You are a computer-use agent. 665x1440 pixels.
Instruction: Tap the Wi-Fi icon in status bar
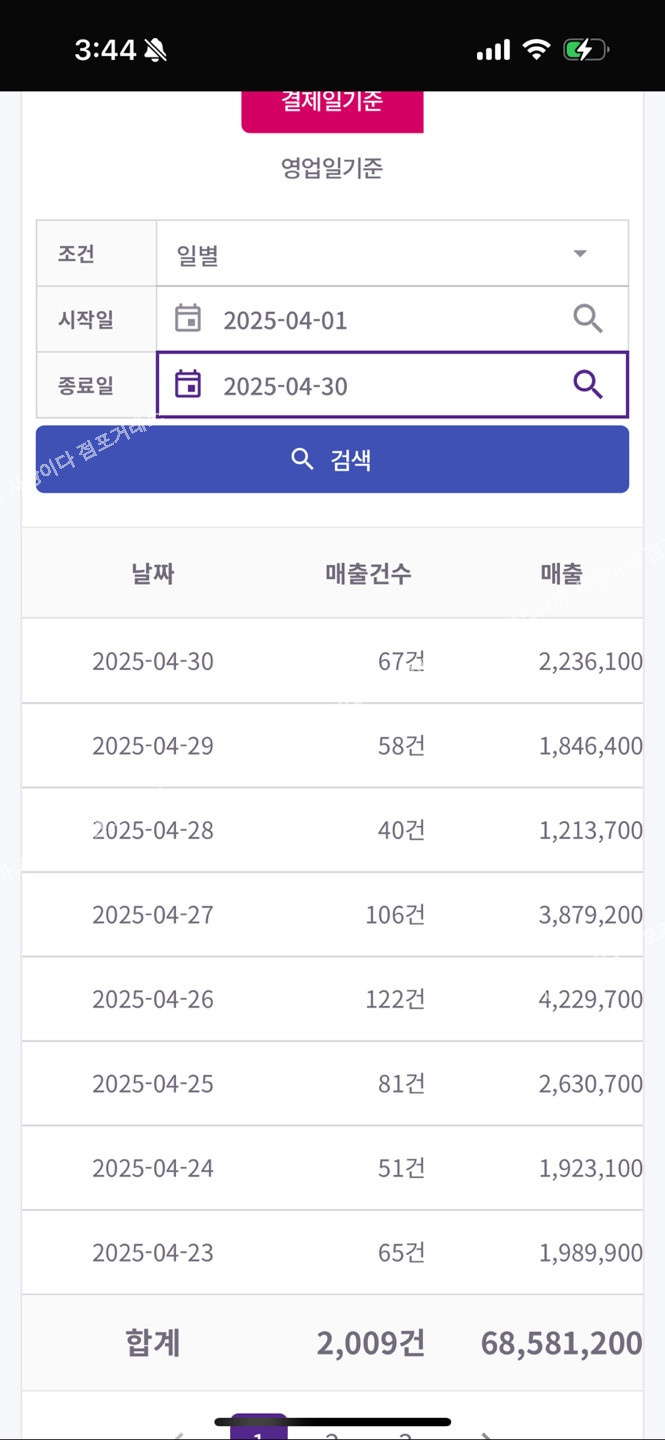pyautogui.click(x=537, y=50)
